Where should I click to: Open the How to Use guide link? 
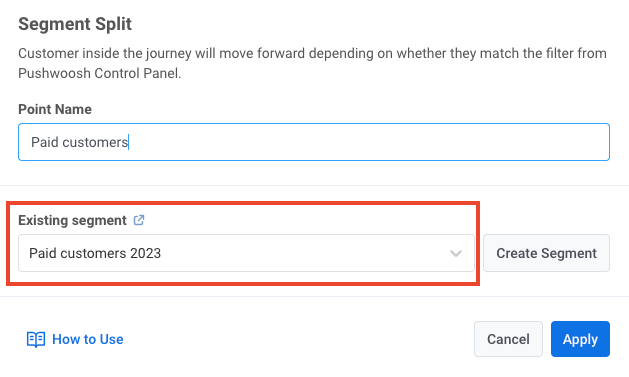coord(88,339)
